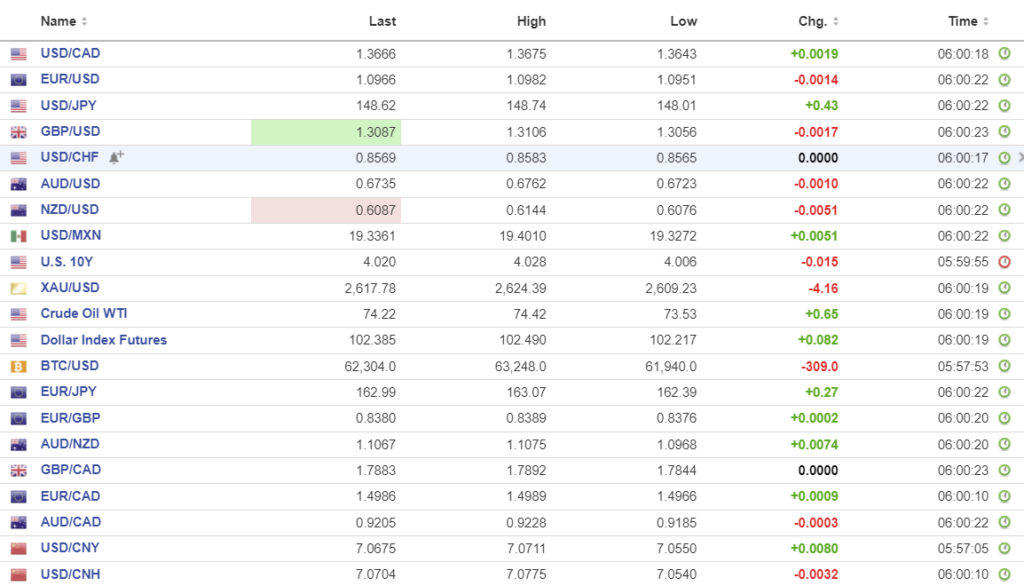The height and width of the screenshot is (586, 1024).
Task: Sort by the Time column arrows
Action: [x=986, y=21]
